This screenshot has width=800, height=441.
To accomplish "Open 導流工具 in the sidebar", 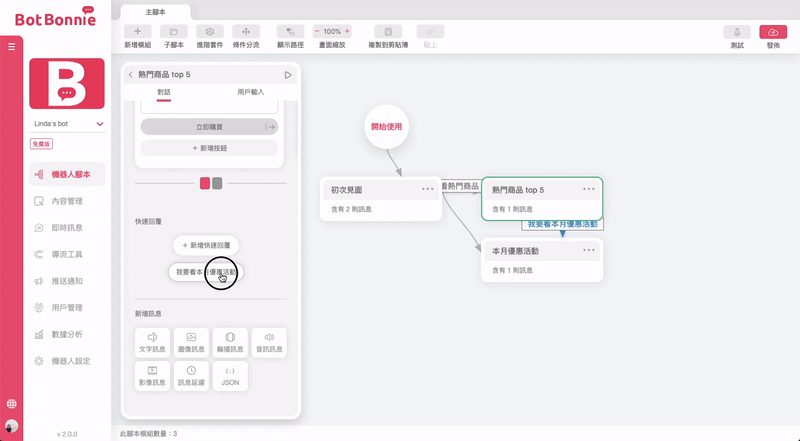I will pos(67,254).
